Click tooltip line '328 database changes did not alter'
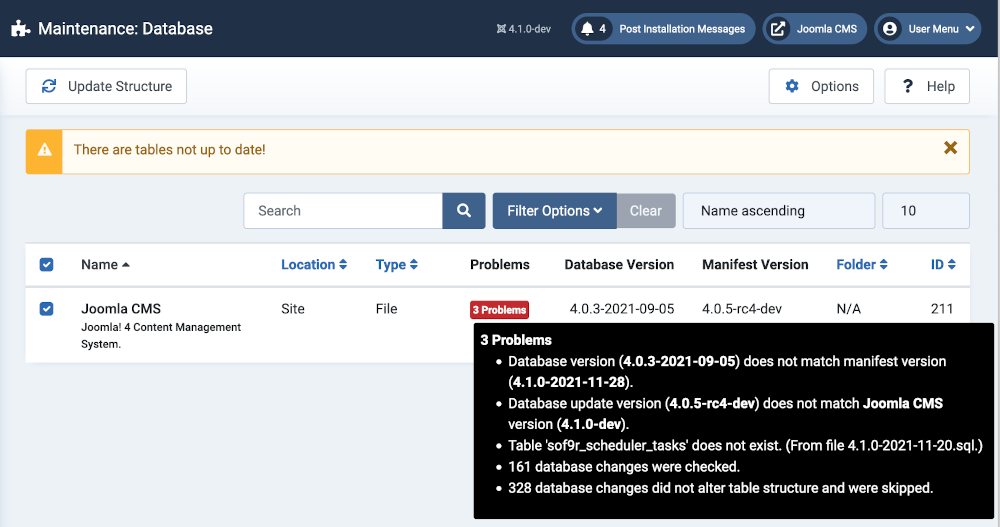The image size is (1000, 527). (x=720, y=488)
